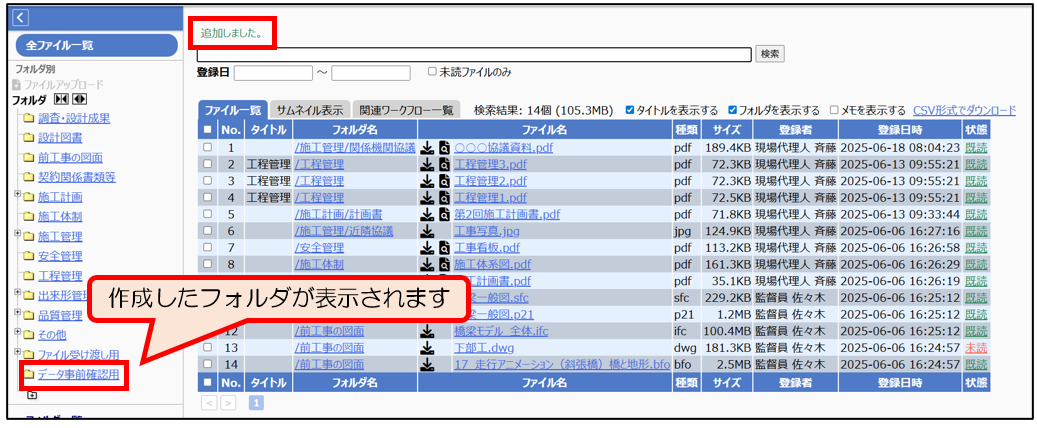Image resolution: width=1037 pixels, height=428 pixels.
Task: Click the expand-all folders icon next to フォルダ
Action: 79,100
